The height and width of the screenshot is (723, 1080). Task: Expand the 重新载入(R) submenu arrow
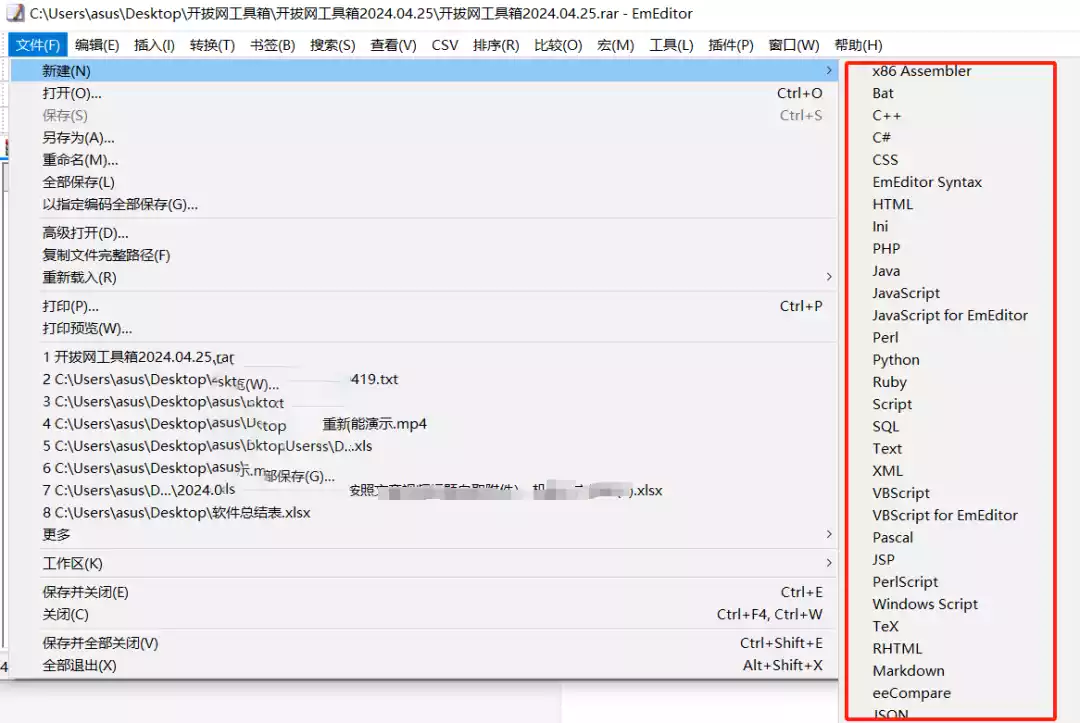(x=829, y=277)
